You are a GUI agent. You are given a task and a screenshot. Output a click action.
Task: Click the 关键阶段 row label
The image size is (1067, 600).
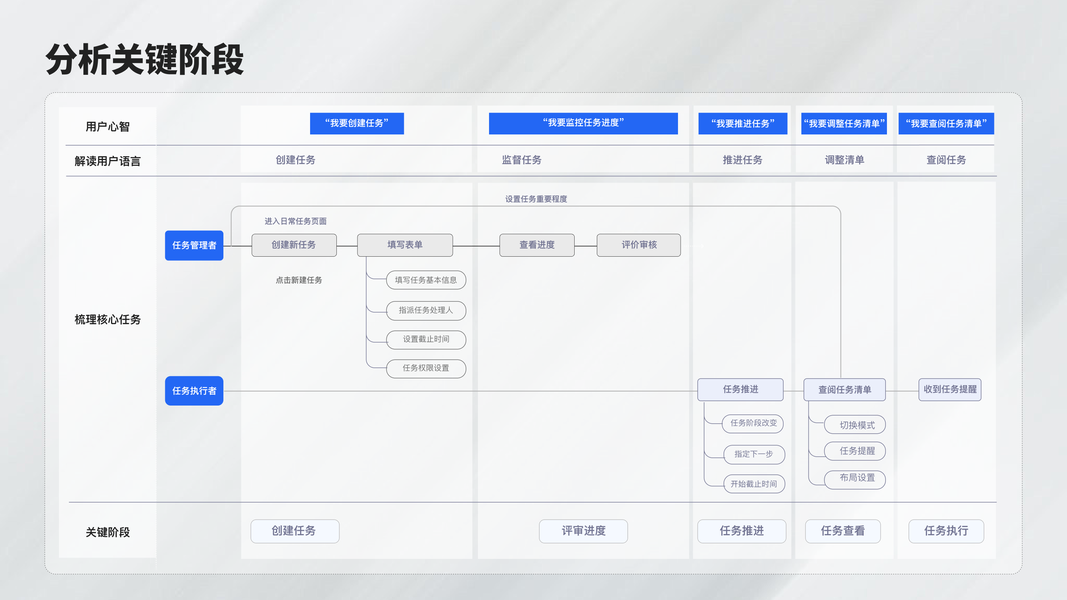point(108,532)
